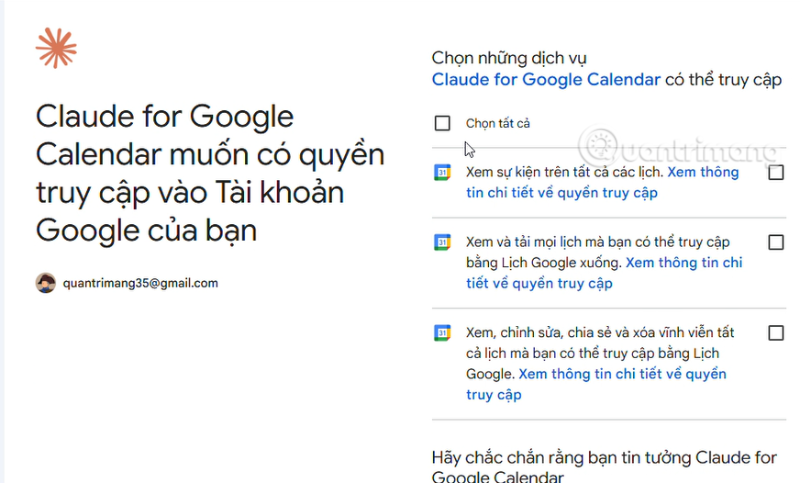Click the email quantrimang35@gmail.com
The width and height of the screenshot is (800, 483).
click(x=140, y=283)
